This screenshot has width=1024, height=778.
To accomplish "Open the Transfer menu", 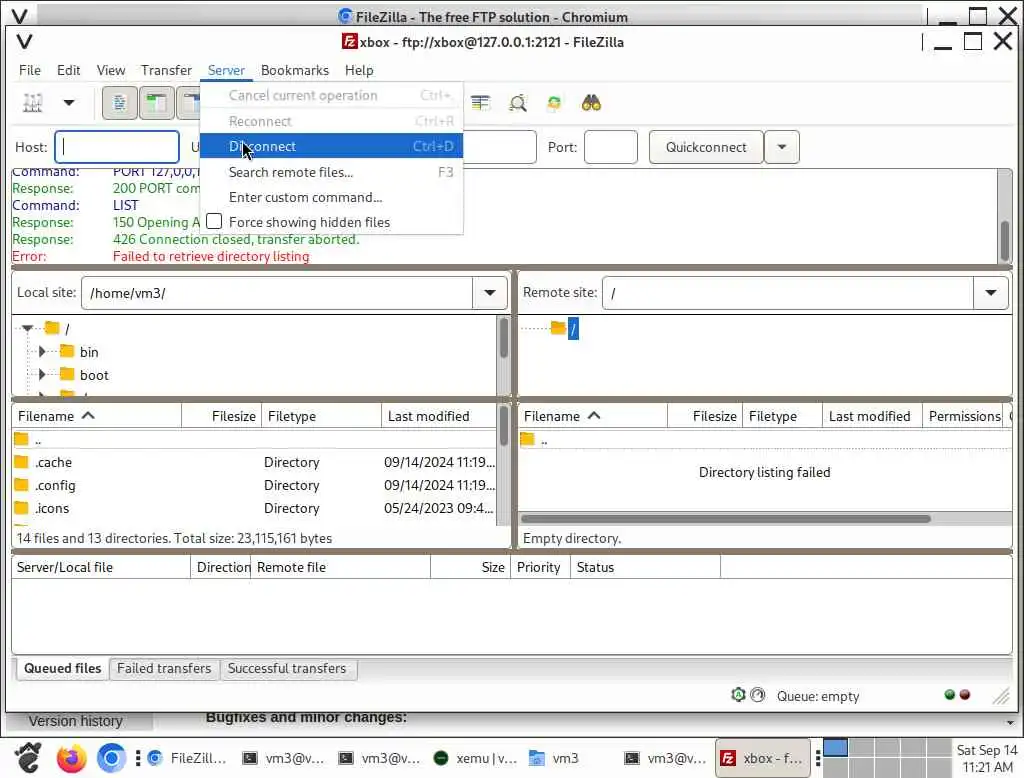I will coord(167,70).
